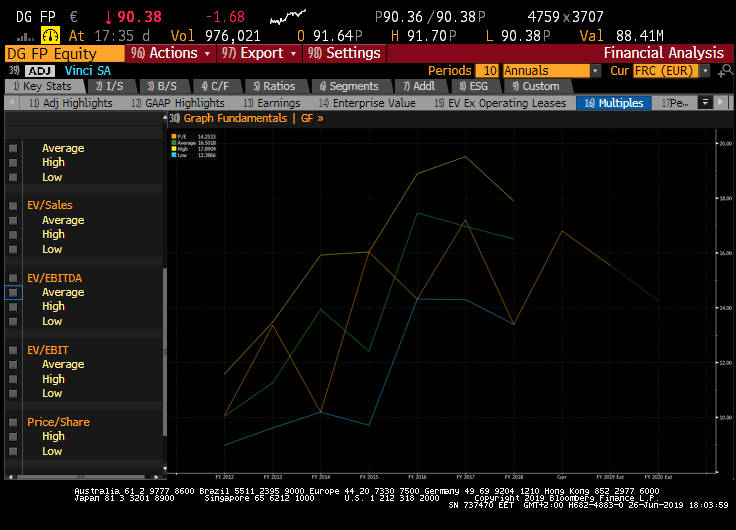Click the ADJ badge next to Vinci SA
The width and height of the screenshot is (736, 530).
(40, 71)
